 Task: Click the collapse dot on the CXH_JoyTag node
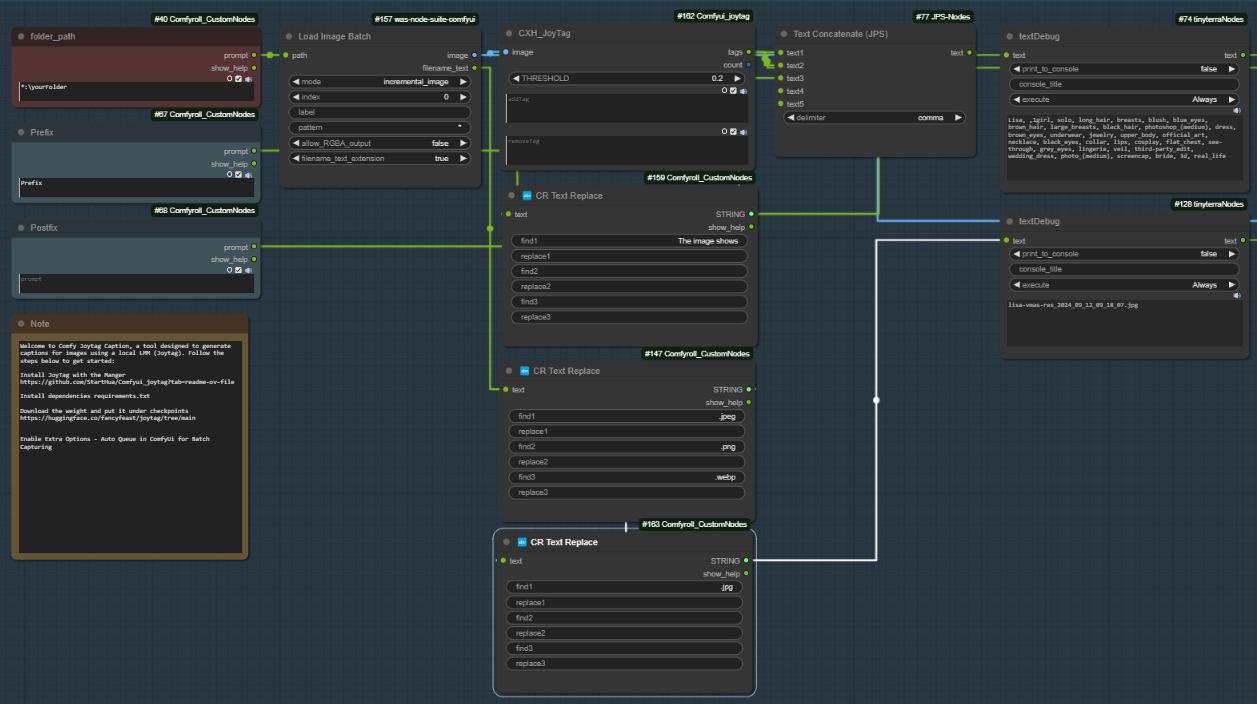click(509, 33)
